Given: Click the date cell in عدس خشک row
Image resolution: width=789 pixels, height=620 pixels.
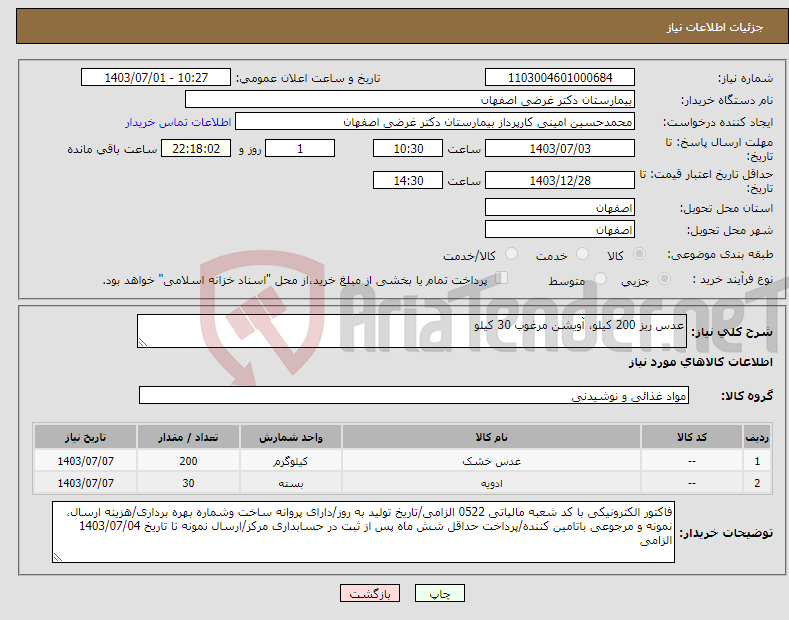Looking at the screenshot, I should tap(86, 461).
